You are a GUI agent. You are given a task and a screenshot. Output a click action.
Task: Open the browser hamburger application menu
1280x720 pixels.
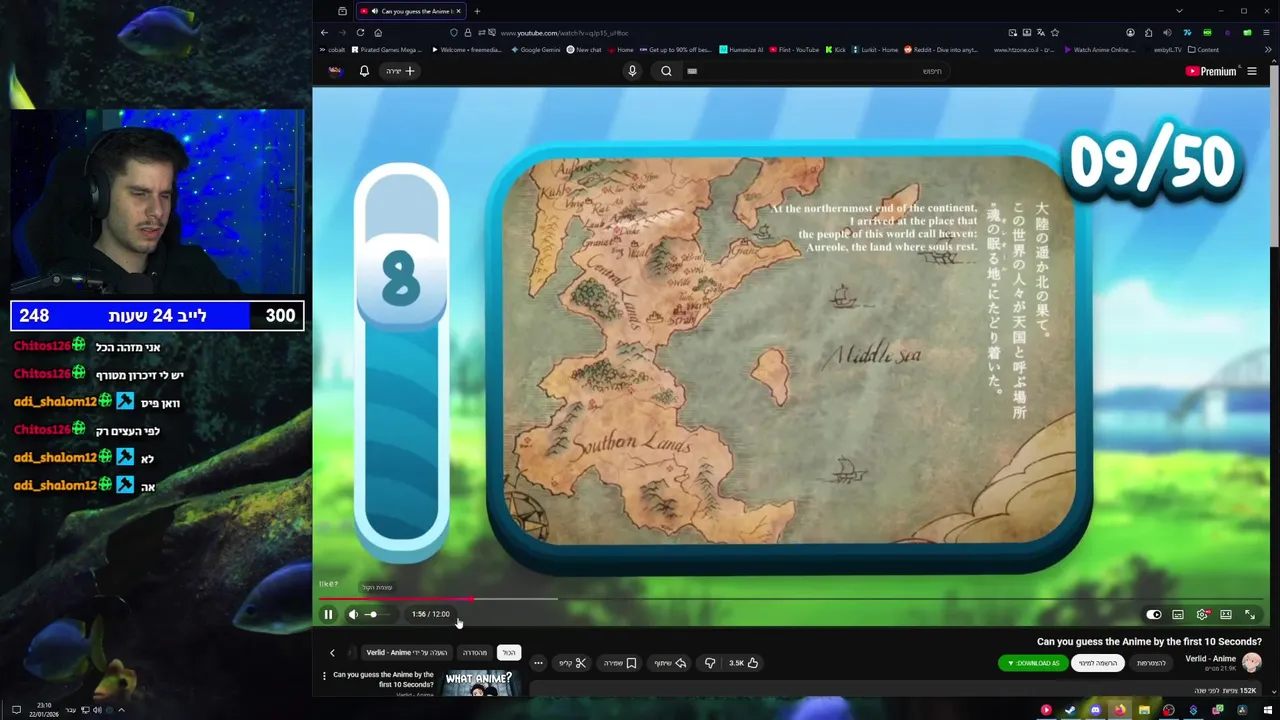pos(1266,32)
